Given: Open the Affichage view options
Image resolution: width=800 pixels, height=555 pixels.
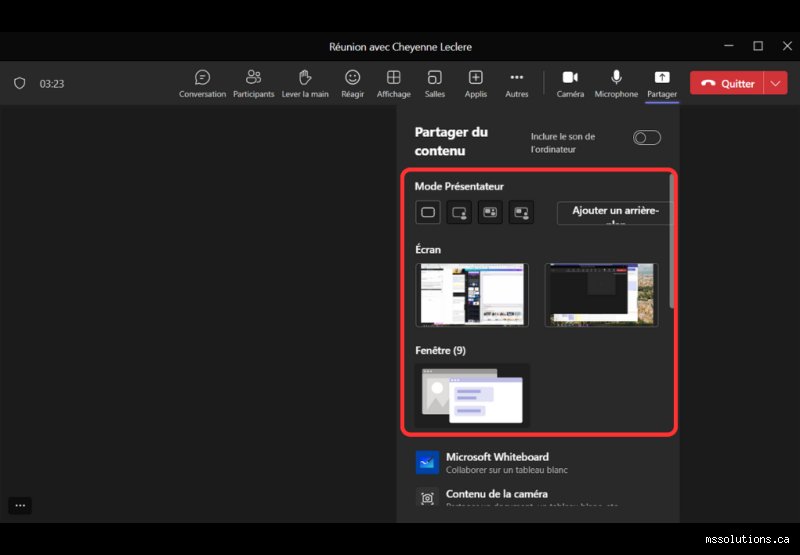Looking at the screenshot, I should [393, 84].
